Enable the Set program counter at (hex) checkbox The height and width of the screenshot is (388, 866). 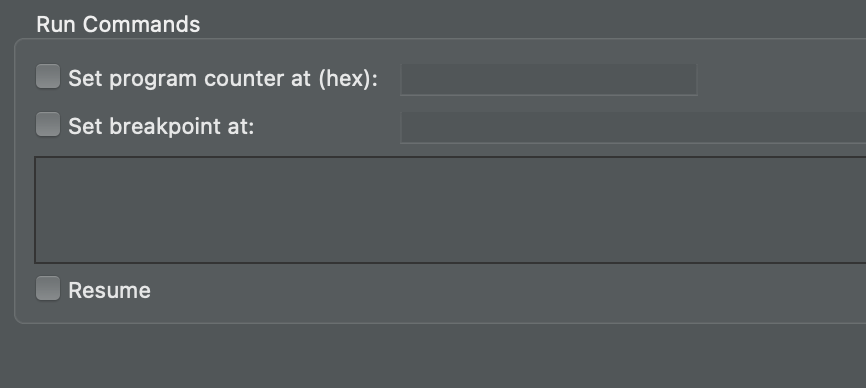48,76
